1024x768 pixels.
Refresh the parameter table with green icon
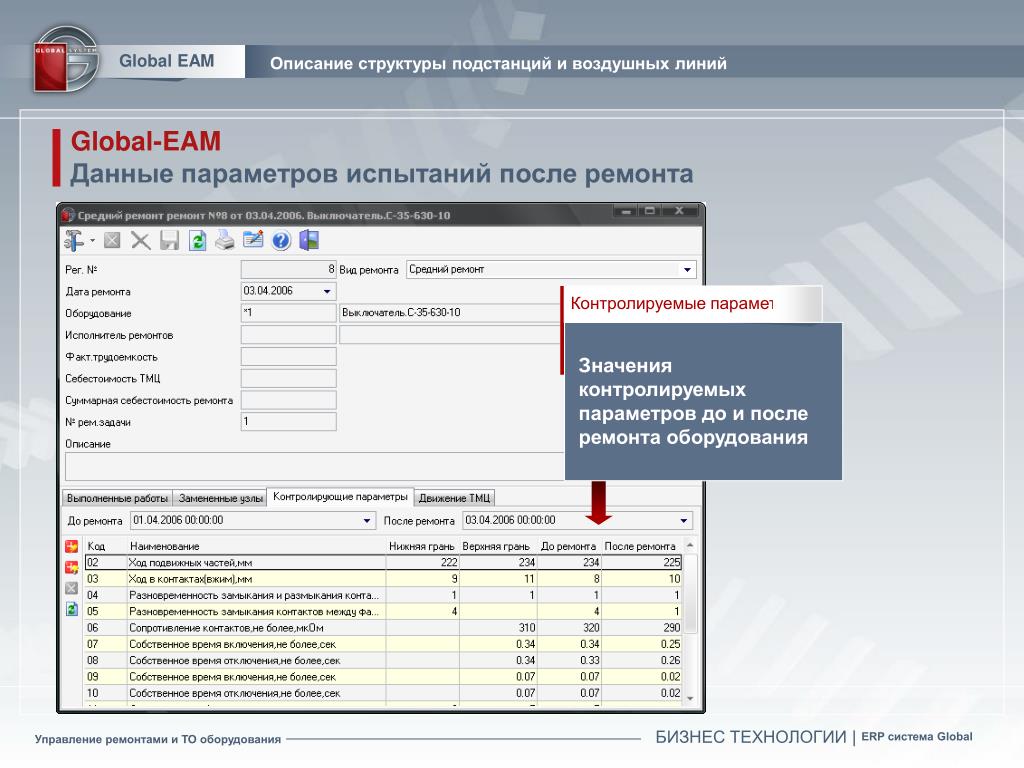coord(72,609)
